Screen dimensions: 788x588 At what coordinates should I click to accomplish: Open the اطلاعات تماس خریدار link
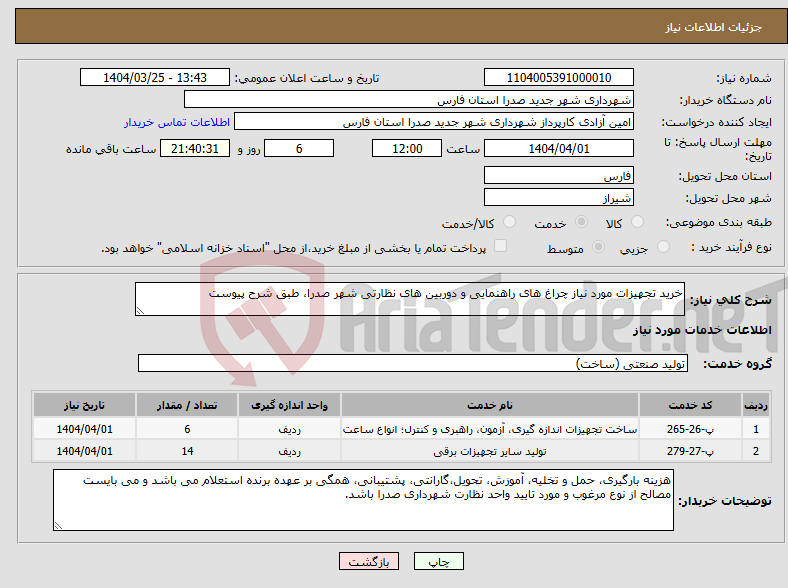pos(177,122)
